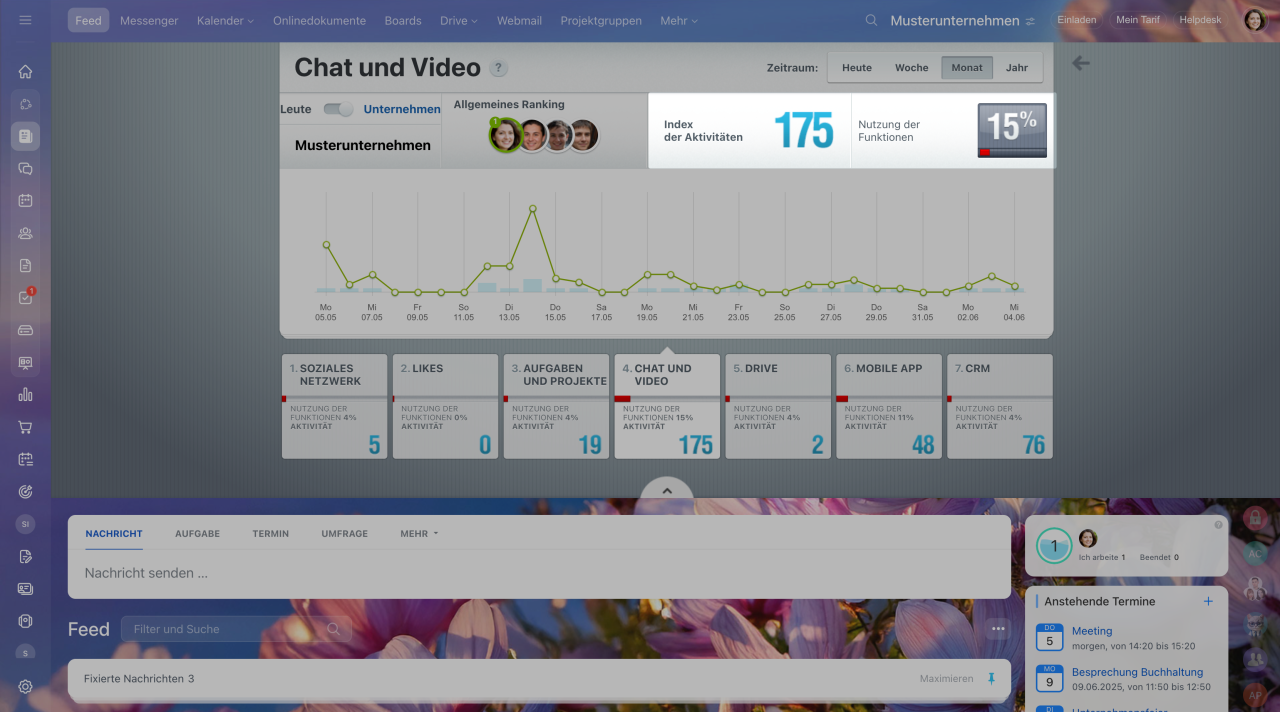
Task: Open the Helpdesk link
Action: tap(1200, 20)
